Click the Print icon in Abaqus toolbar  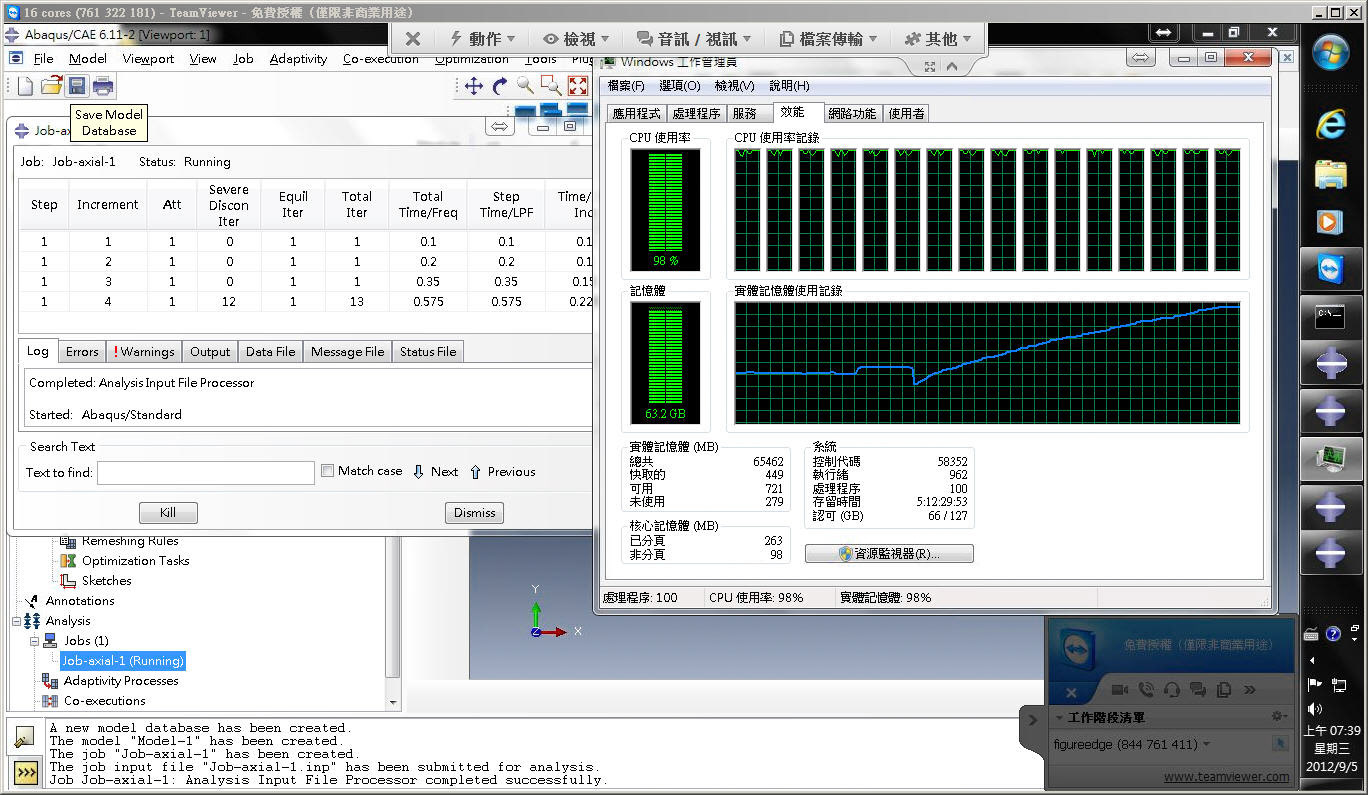103,86
